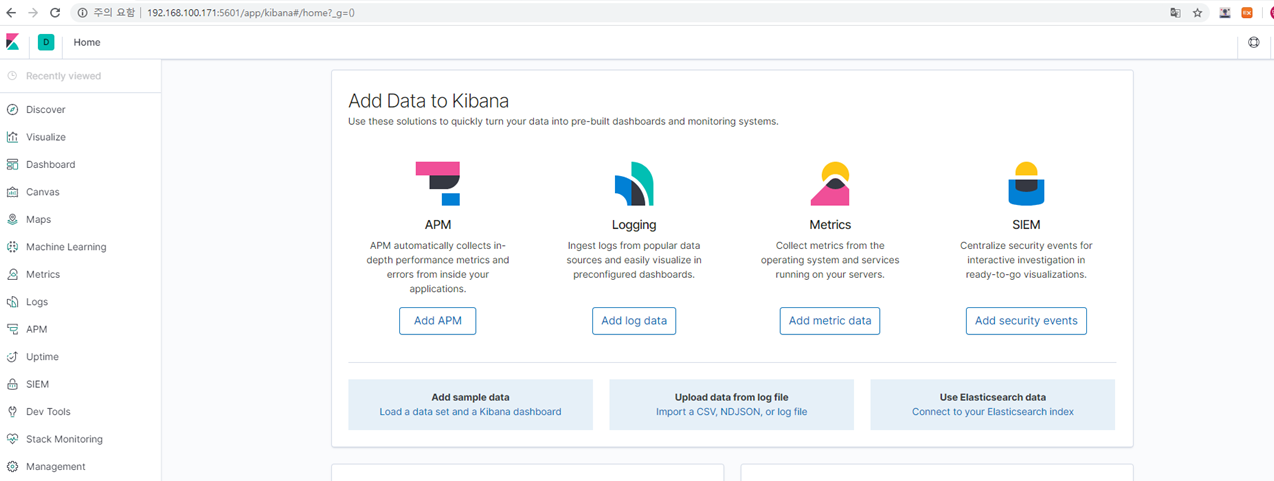
Task: Reload the page with refresh icon
Action: (54, 13)
